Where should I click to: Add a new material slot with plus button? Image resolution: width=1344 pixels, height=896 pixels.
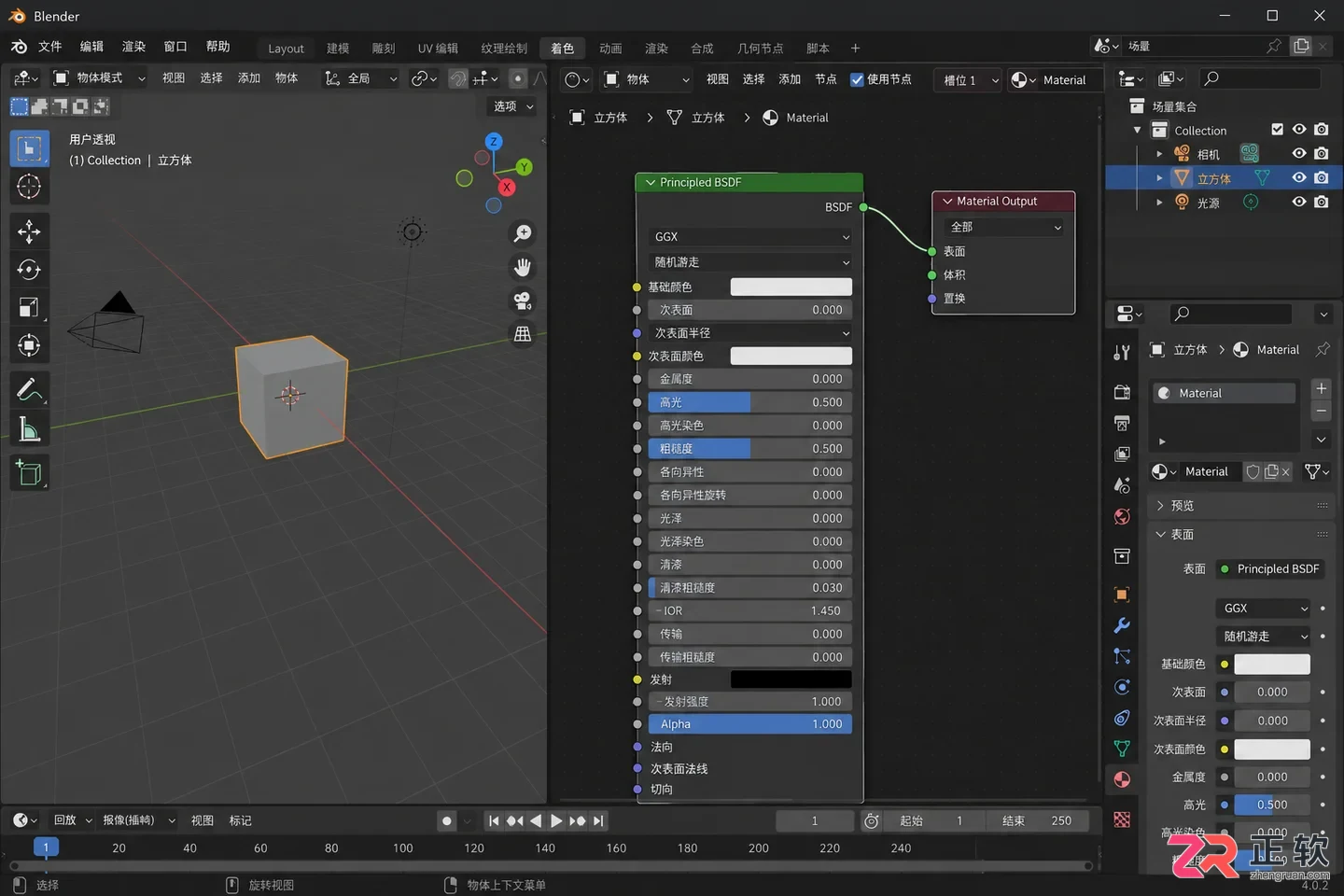click(1322, 388)
